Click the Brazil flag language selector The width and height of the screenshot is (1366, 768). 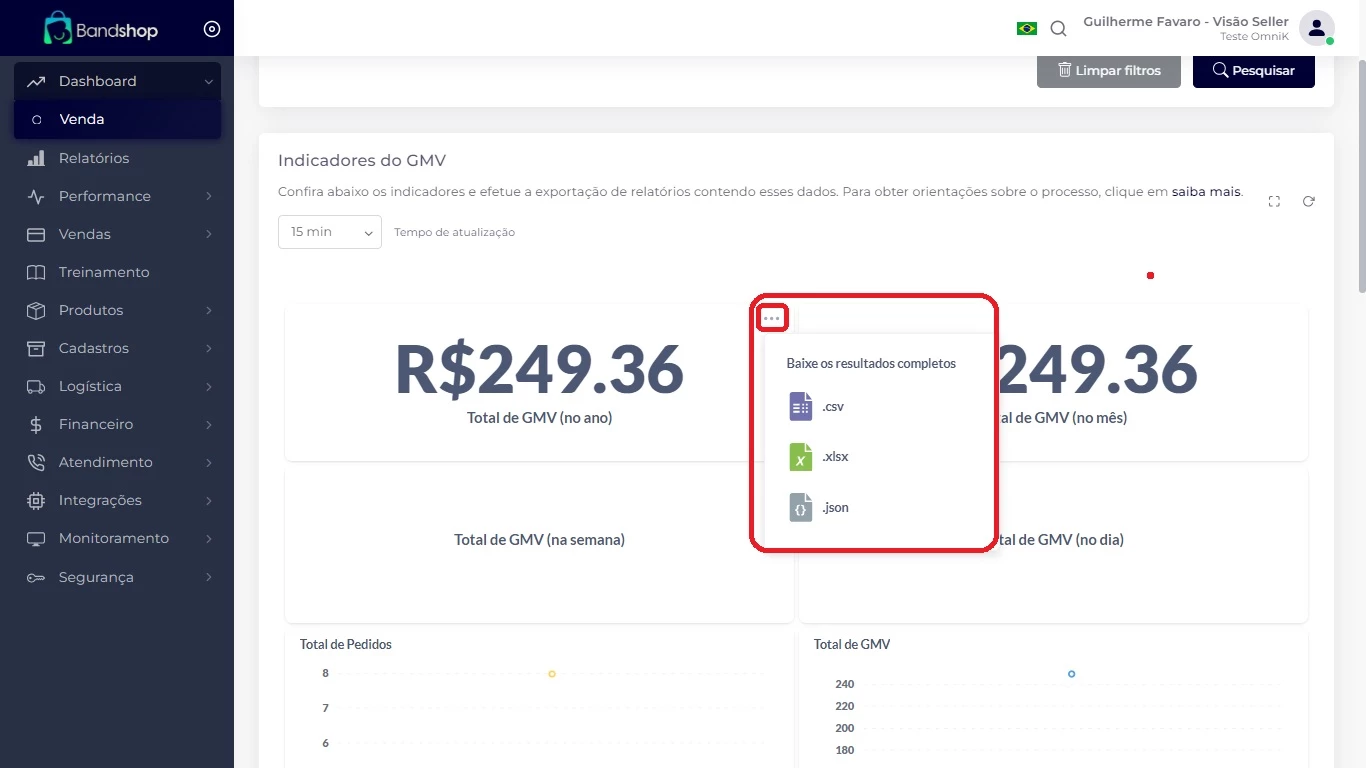tap(1026, 29)
